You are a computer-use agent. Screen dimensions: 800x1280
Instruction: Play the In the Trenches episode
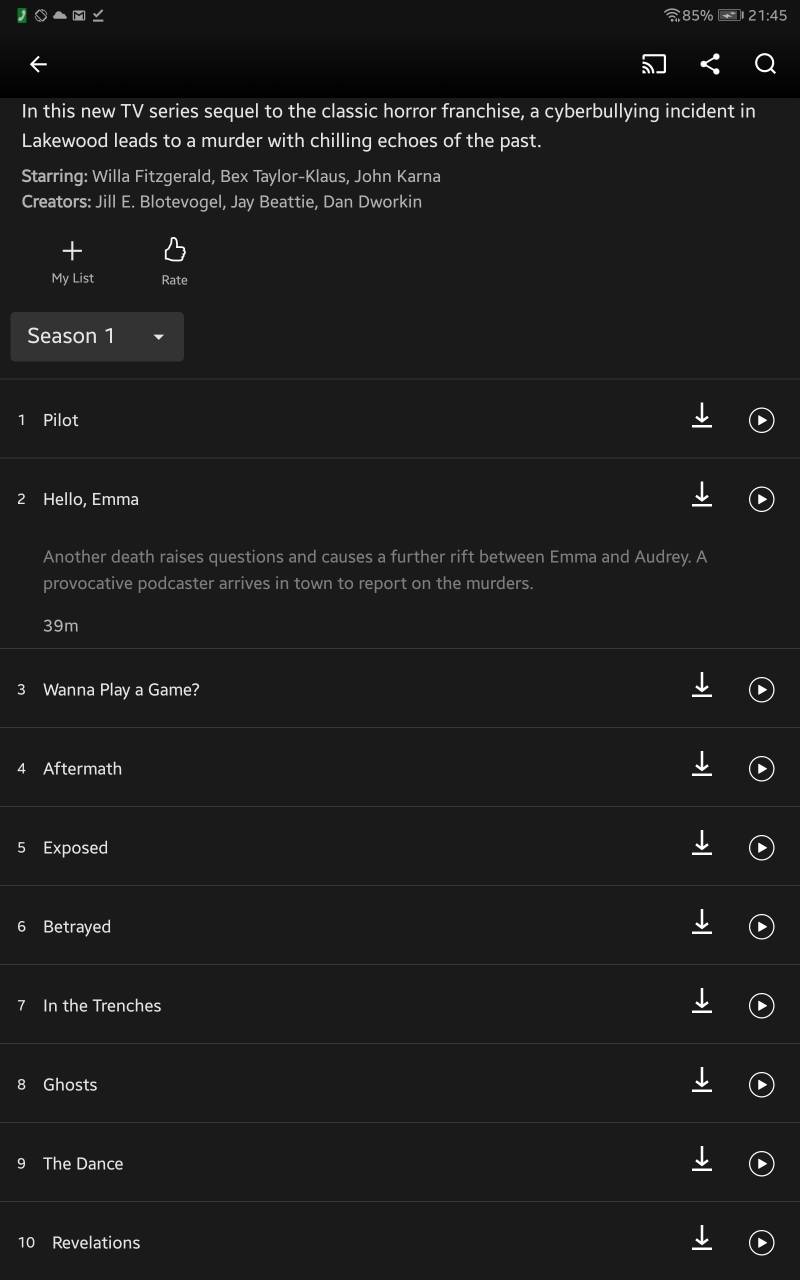click(x=762, y=1005)
